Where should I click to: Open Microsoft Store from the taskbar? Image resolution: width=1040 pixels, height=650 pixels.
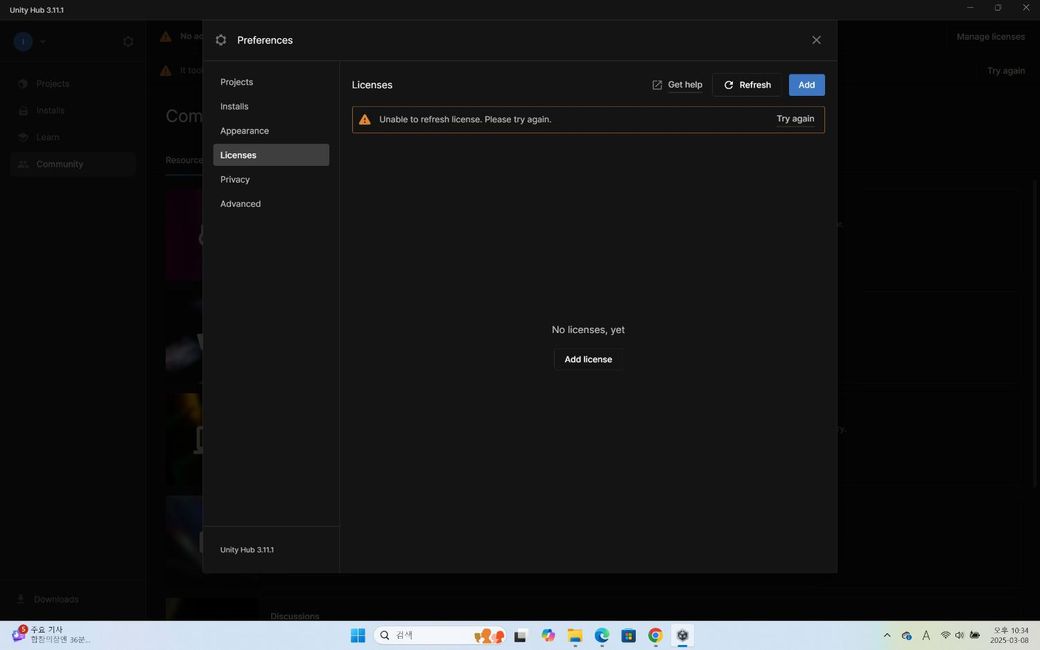click(x=628, y=635)
